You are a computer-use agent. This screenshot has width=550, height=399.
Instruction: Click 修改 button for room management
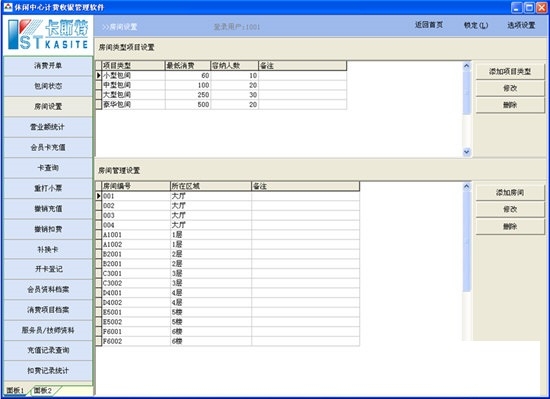510,209
